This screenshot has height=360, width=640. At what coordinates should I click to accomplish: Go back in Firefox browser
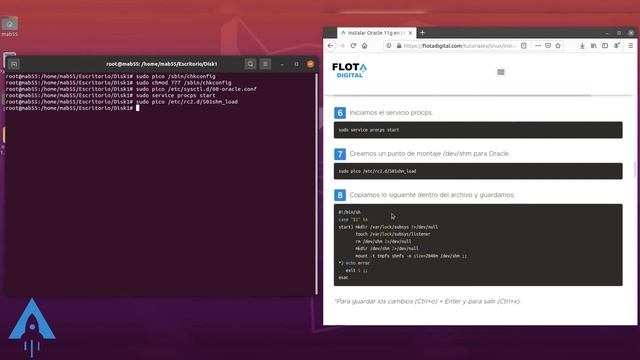(330, 46)
